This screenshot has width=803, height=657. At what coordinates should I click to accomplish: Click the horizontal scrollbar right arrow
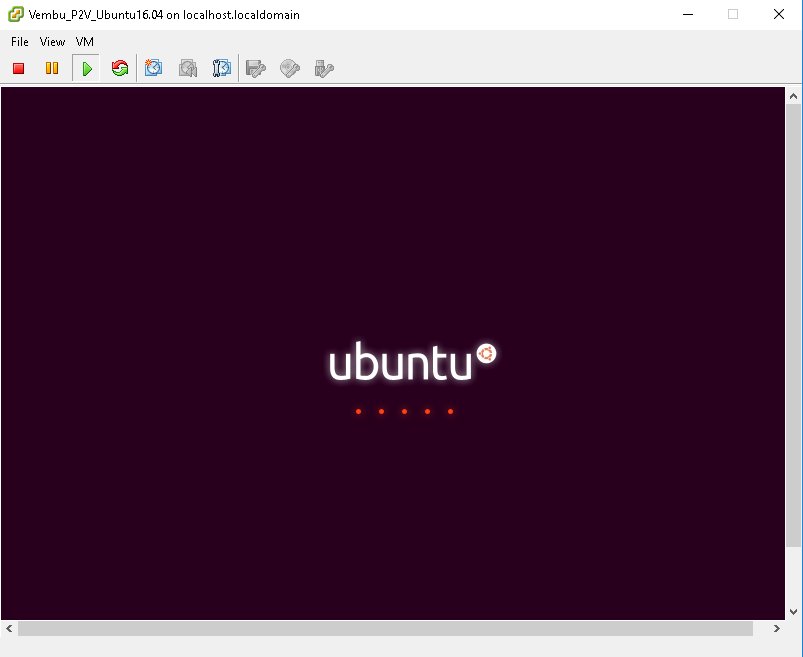tap(776, 628)
